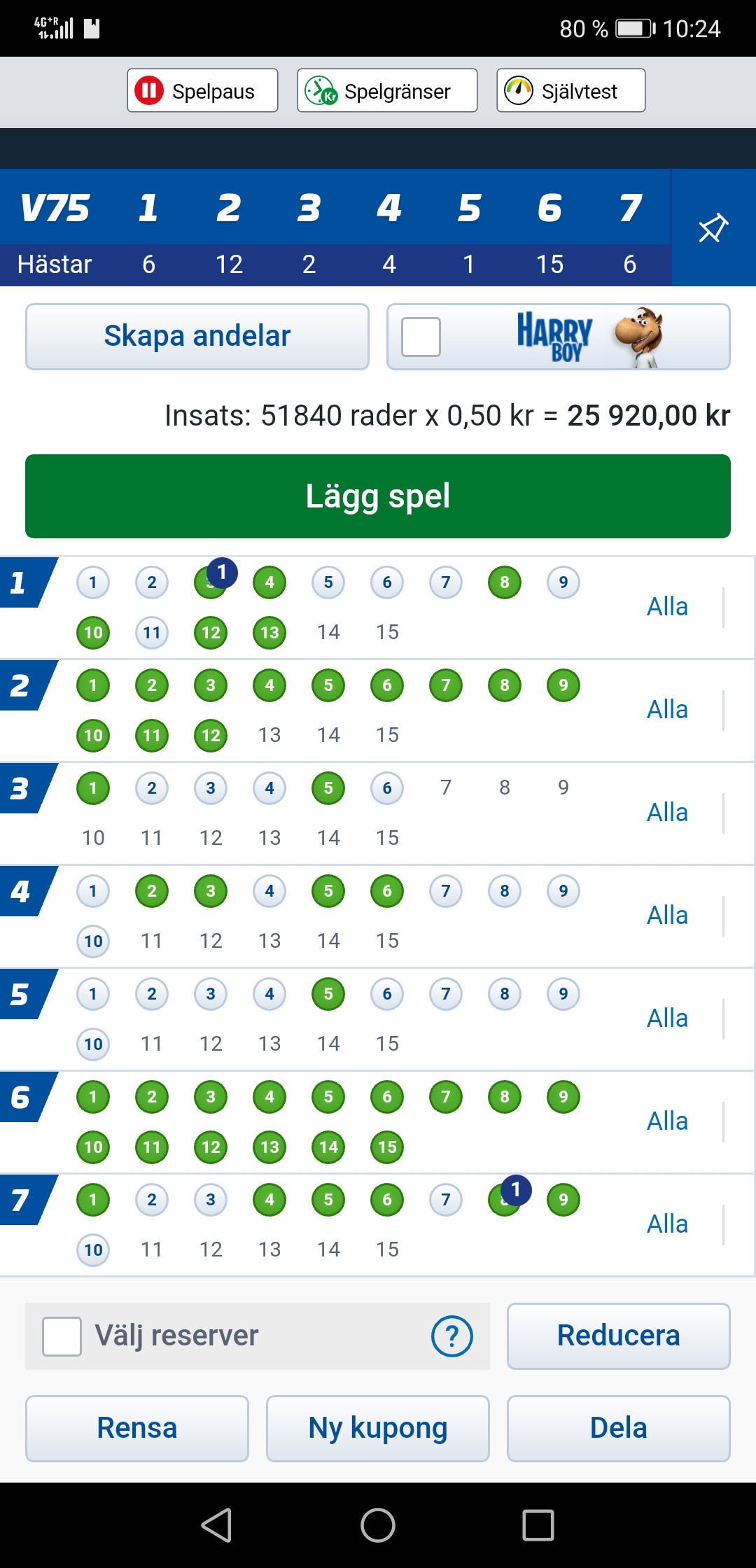
Task: Jump to race 2 in V75 header
Action: (229, 208)
